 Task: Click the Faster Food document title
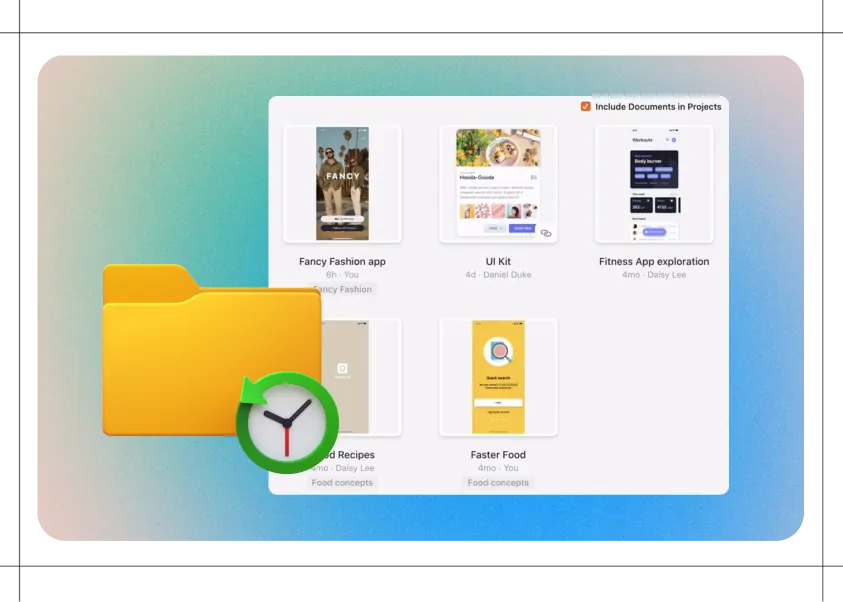498,455
